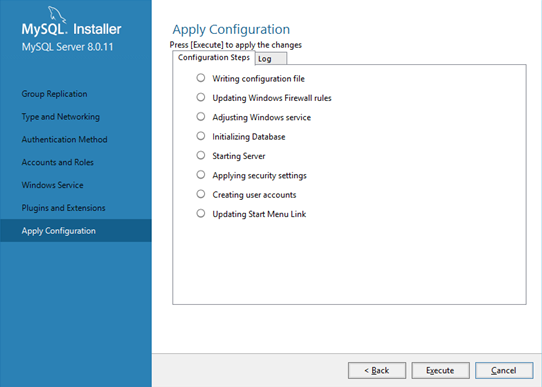The width and height of the screenshot is (542, 387).
Task: Click the 'Adjusting Windows service' text
Action: click(x=261, y=117)
